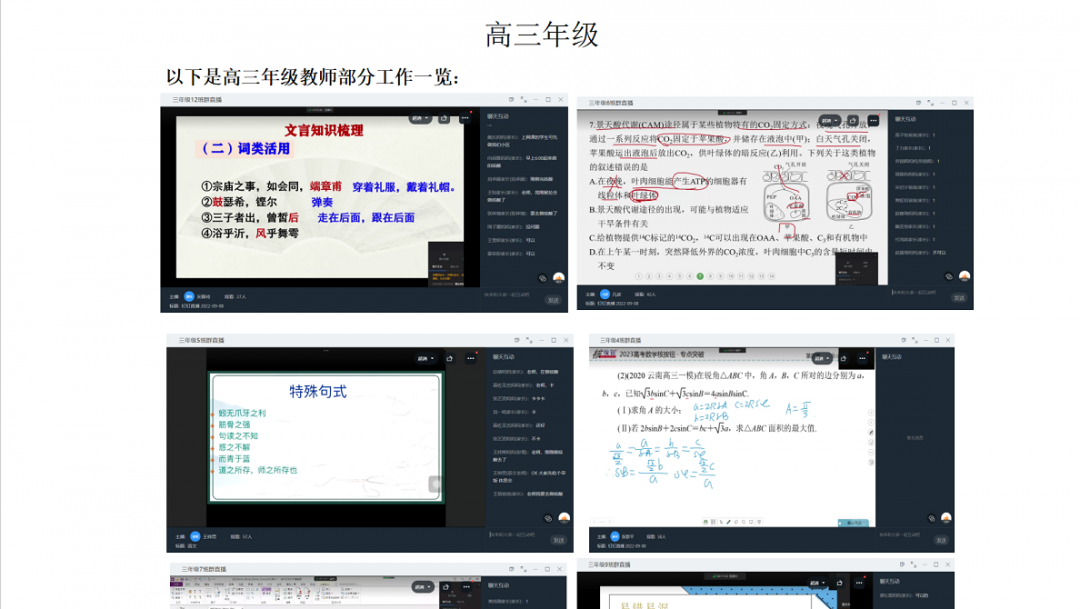This screenshot has height=609, width=1080.
Task: Click the round avatar in 三年级6班群直播 chat panel
Action: click(964, 276)
